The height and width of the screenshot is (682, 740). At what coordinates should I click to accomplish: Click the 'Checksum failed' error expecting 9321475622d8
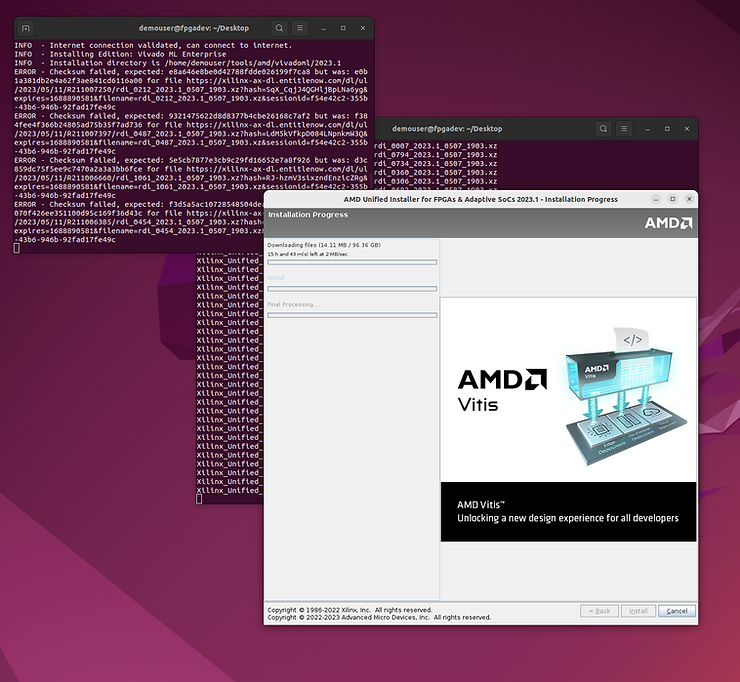[x=191, y=134]
